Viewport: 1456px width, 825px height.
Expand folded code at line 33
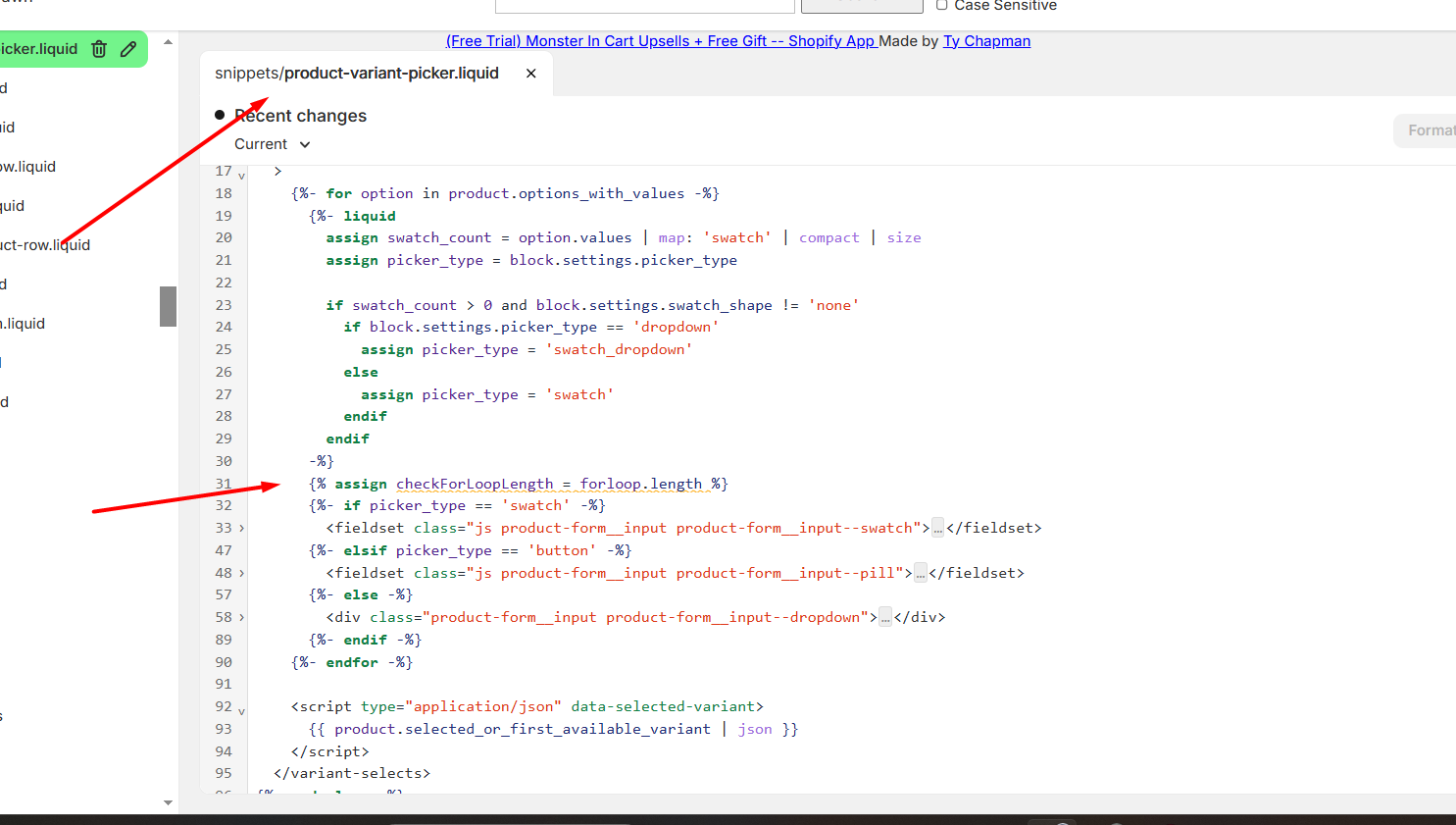pos(242,528)
